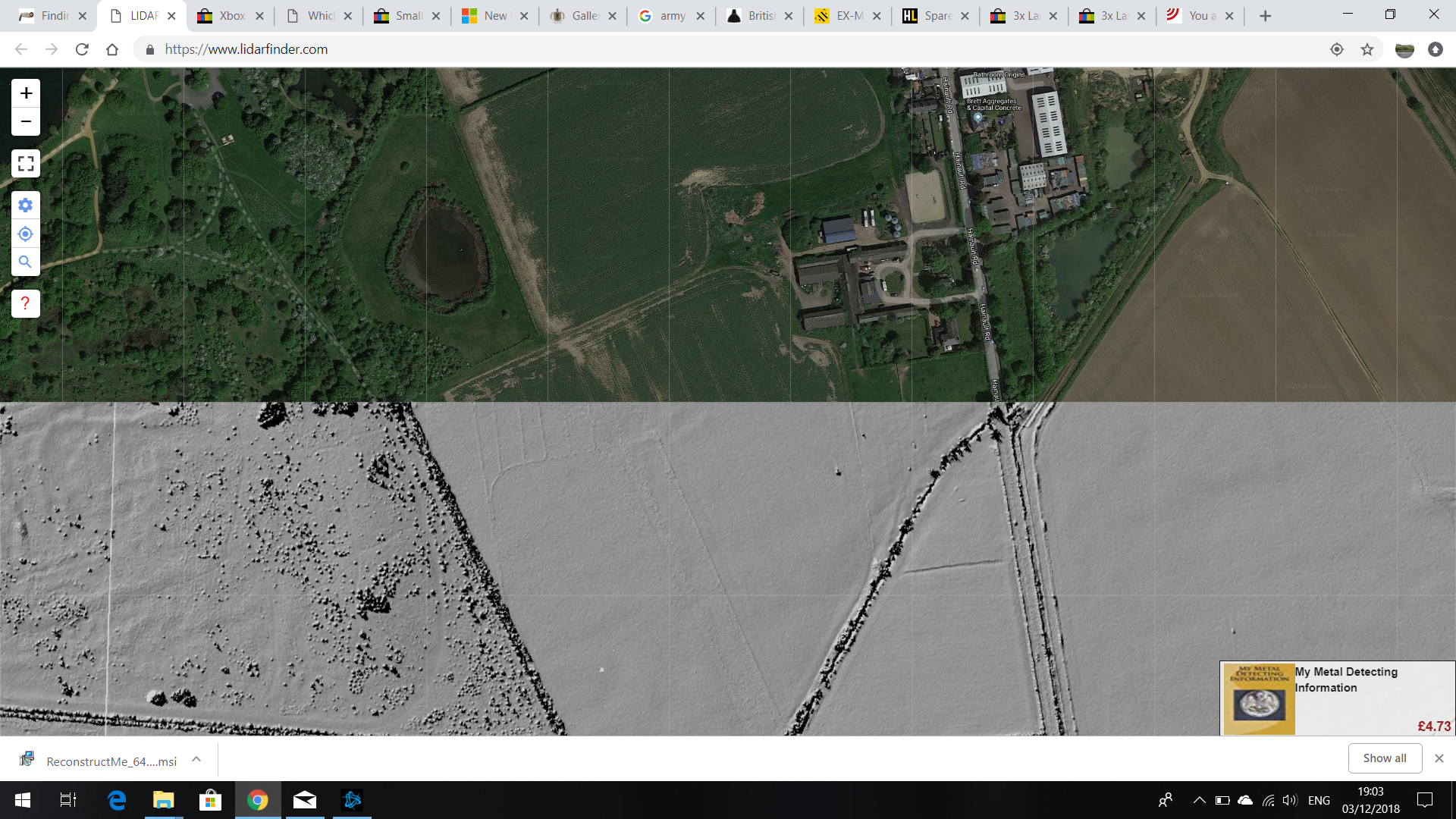Bookmark page with star icon

pyautogui.click(x=1367, y=49)
